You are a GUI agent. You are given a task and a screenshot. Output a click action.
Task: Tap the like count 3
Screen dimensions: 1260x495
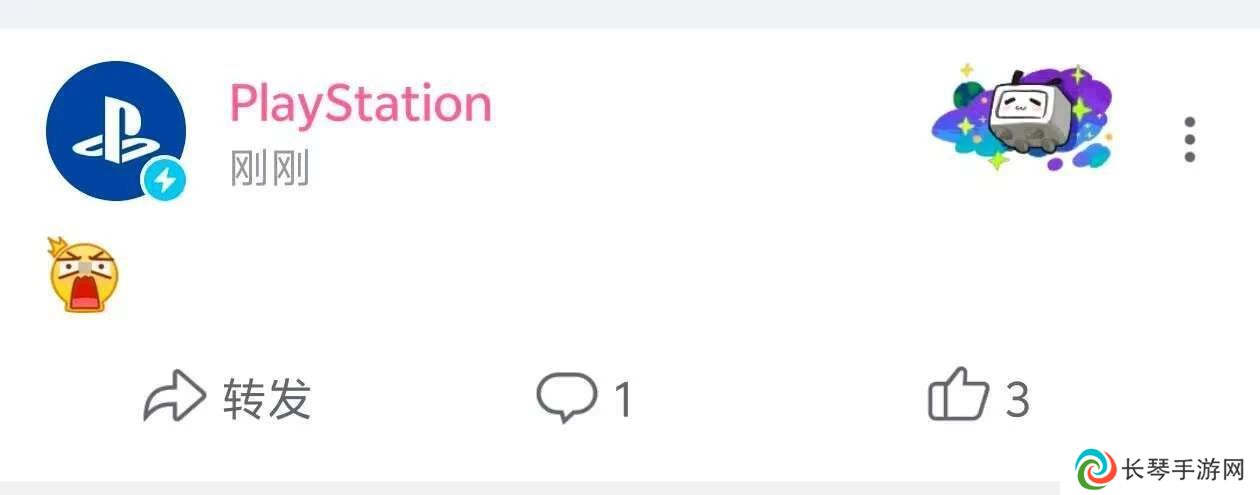point(1017,400)
